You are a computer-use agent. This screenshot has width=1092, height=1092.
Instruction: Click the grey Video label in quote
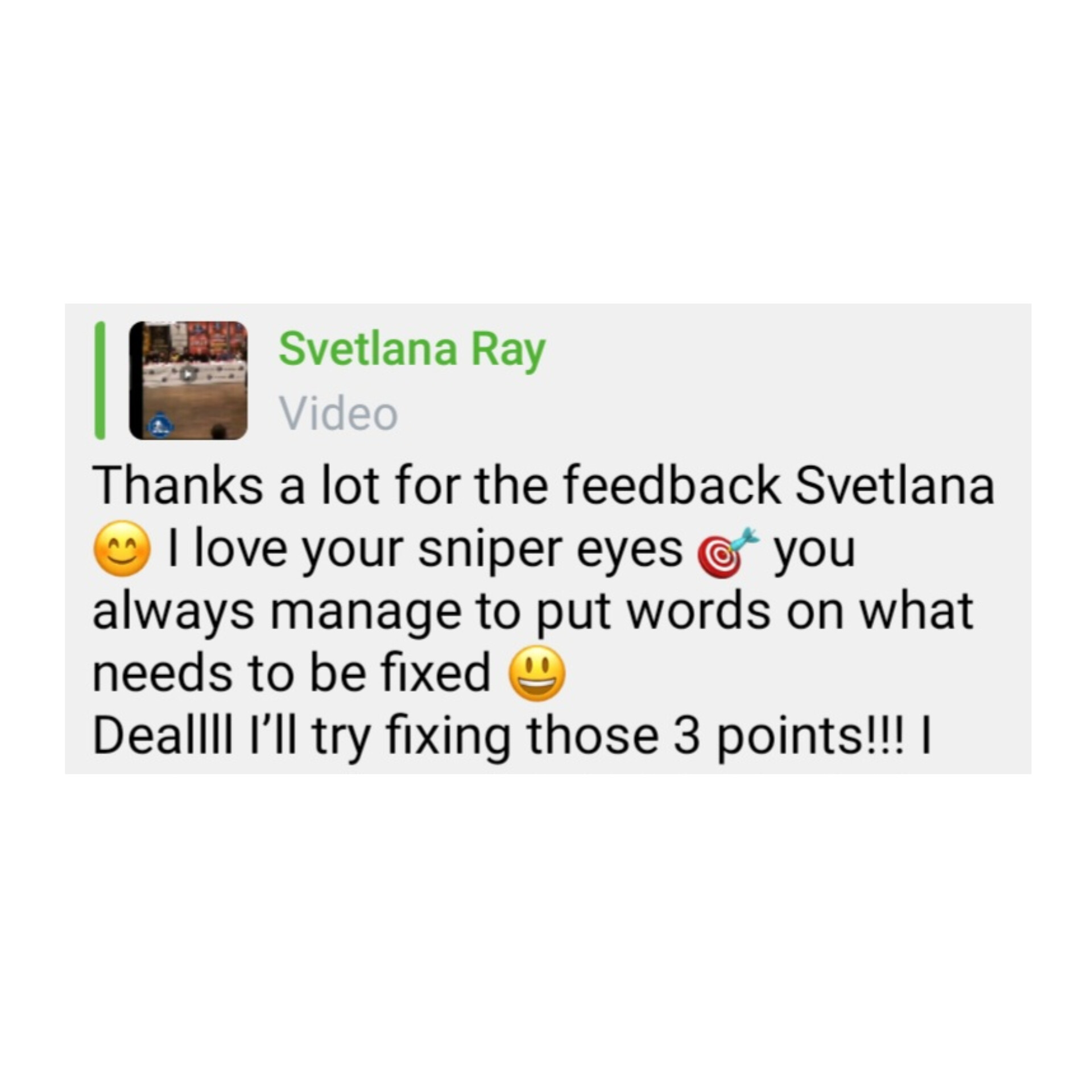coord(338,413)
